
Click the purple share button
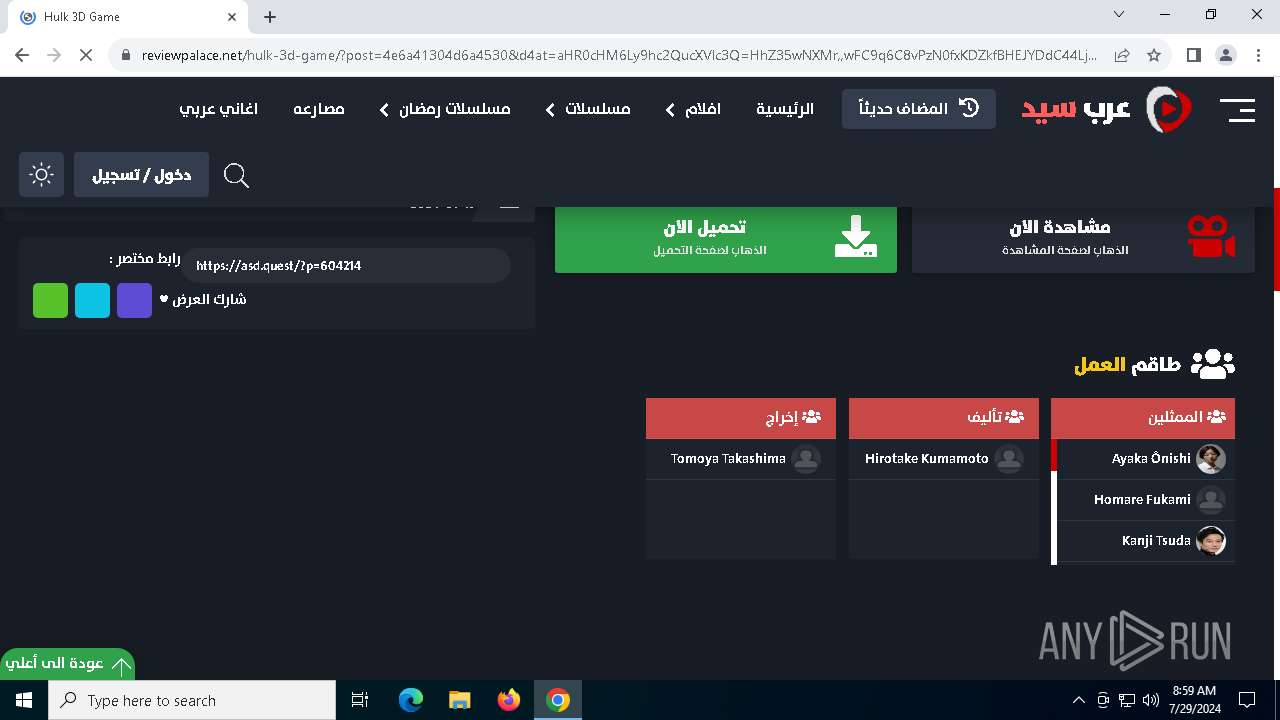[134, 300]
